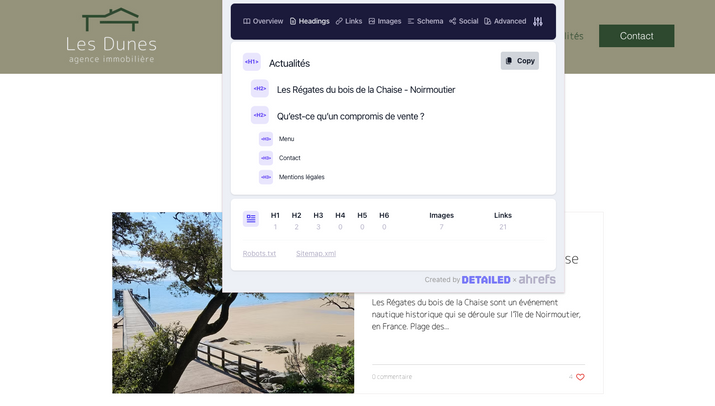Open the Links tab
This screenshot has width=715, height=406.
[x=349, y=21]
